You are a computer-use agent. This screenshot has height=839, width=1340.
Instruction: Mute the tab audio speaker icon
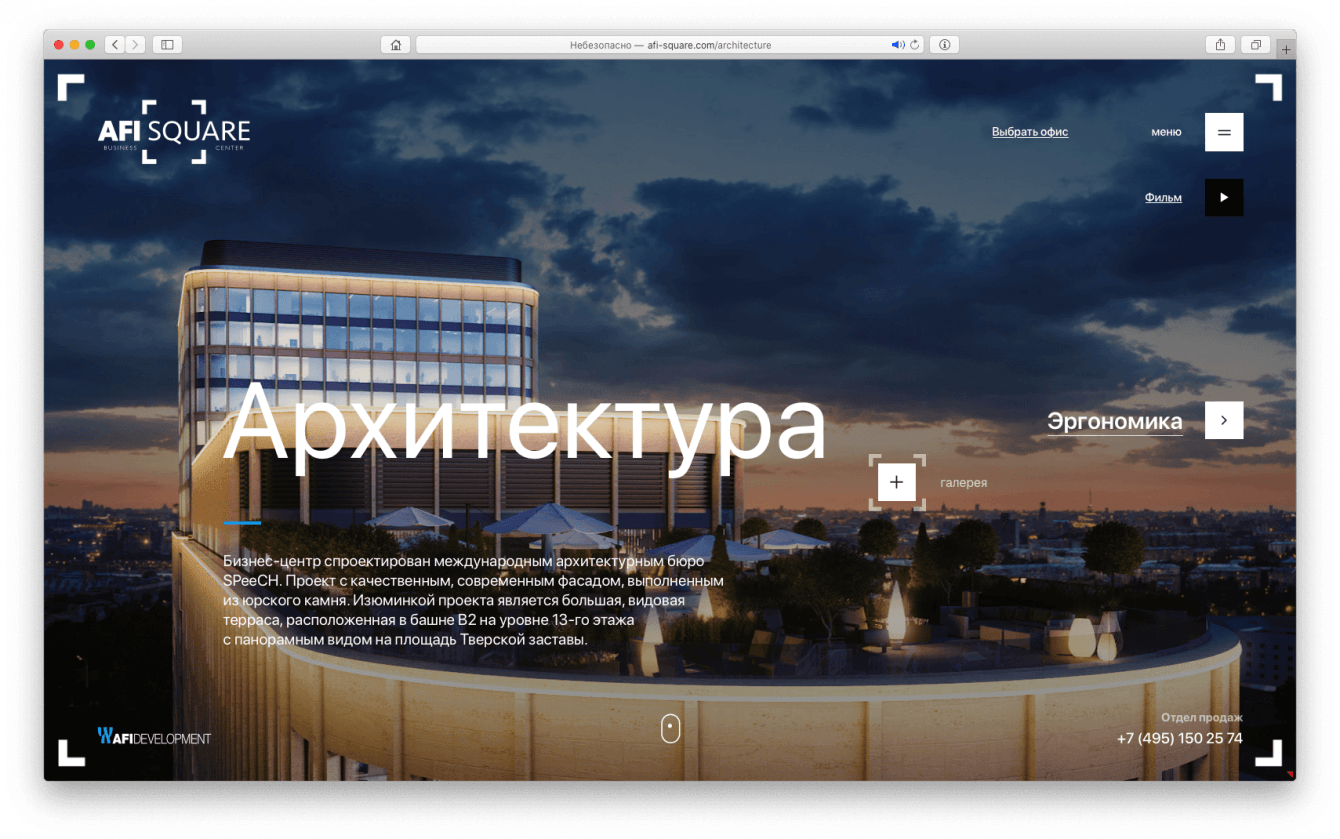pos(897,45)
